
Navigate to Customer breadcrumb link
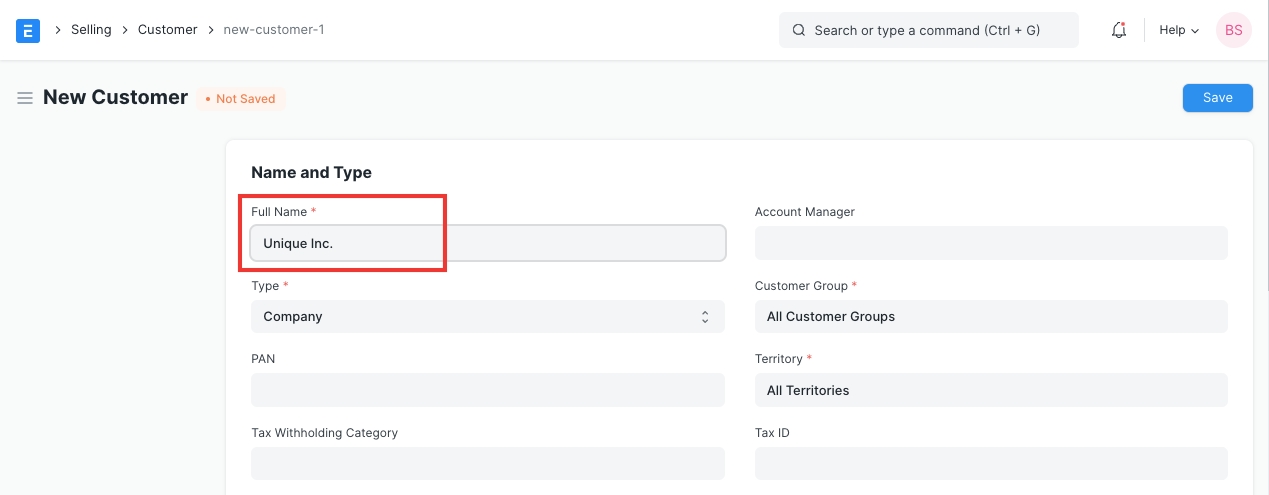167,30
